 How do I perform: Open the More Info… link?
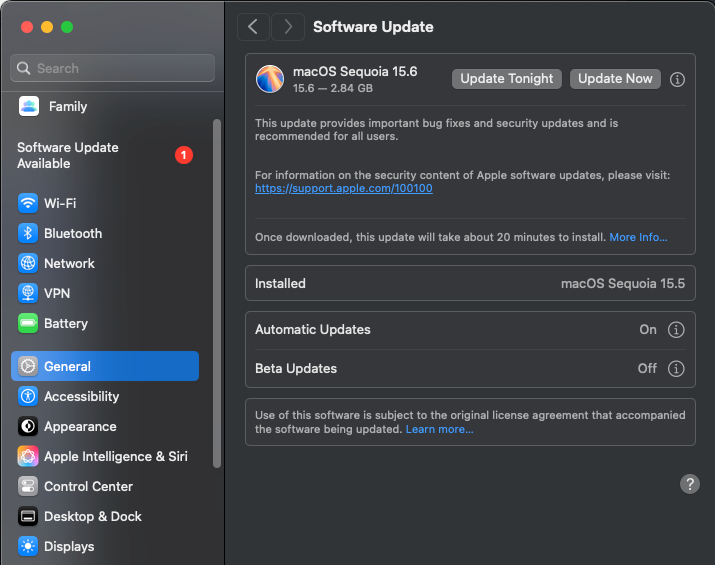[x=638, y=237]
